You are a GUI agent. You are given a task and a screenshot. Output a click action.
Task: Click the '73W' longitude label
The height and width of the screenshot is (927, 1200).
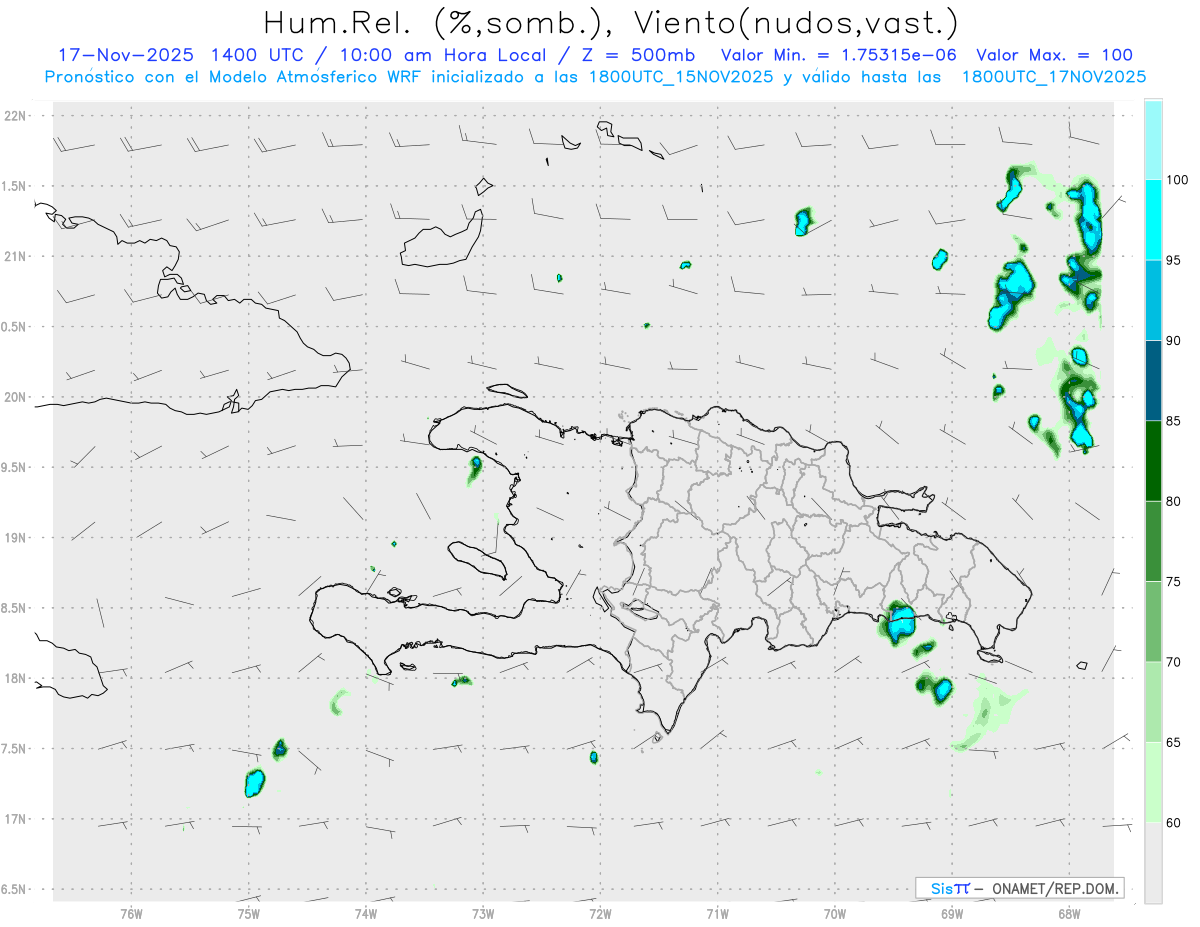click(x=483, y=914)
